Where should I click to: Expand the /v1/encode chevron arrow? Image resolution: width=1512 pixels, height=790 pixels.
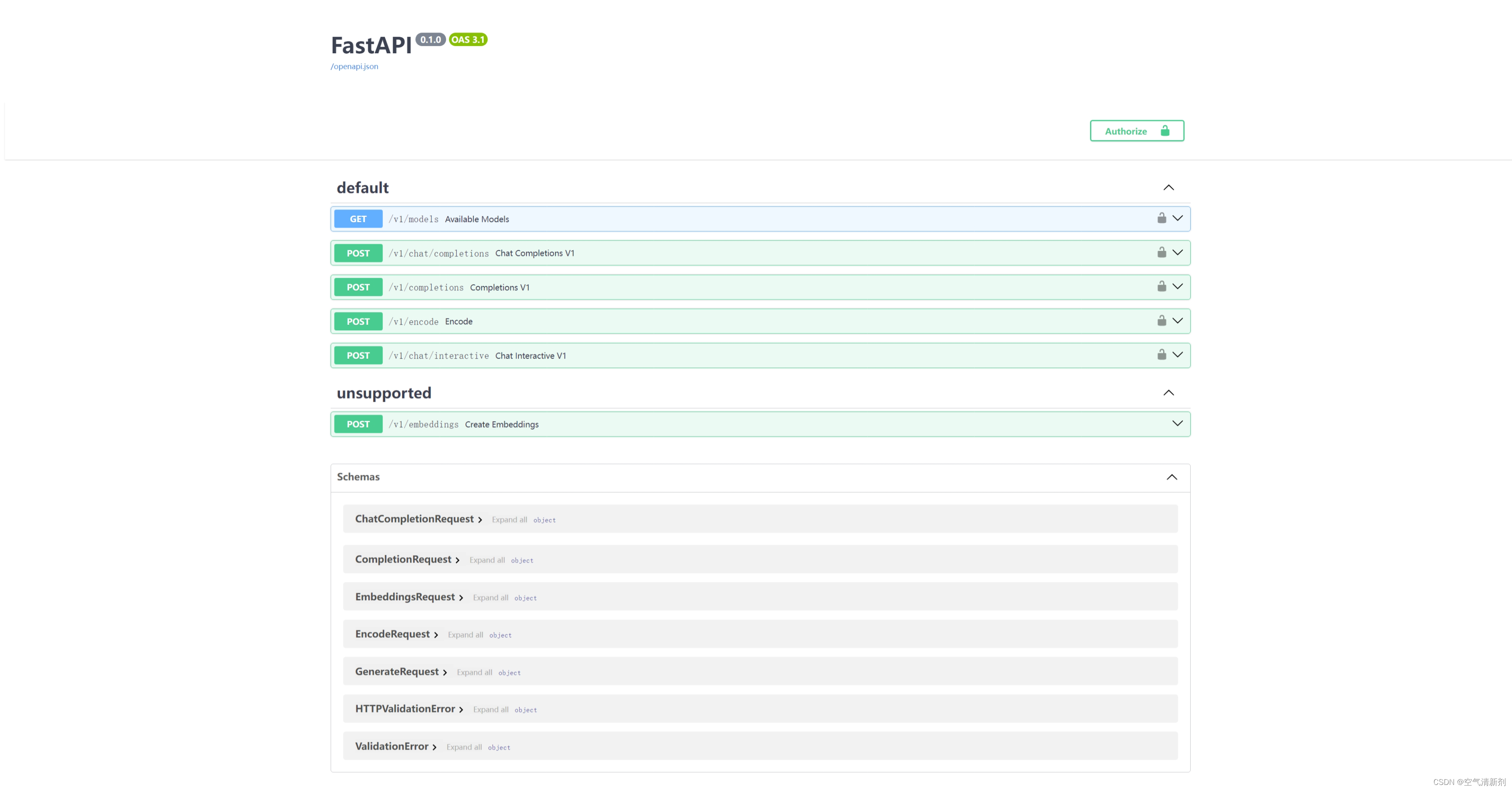click(x=1177, y=320)
